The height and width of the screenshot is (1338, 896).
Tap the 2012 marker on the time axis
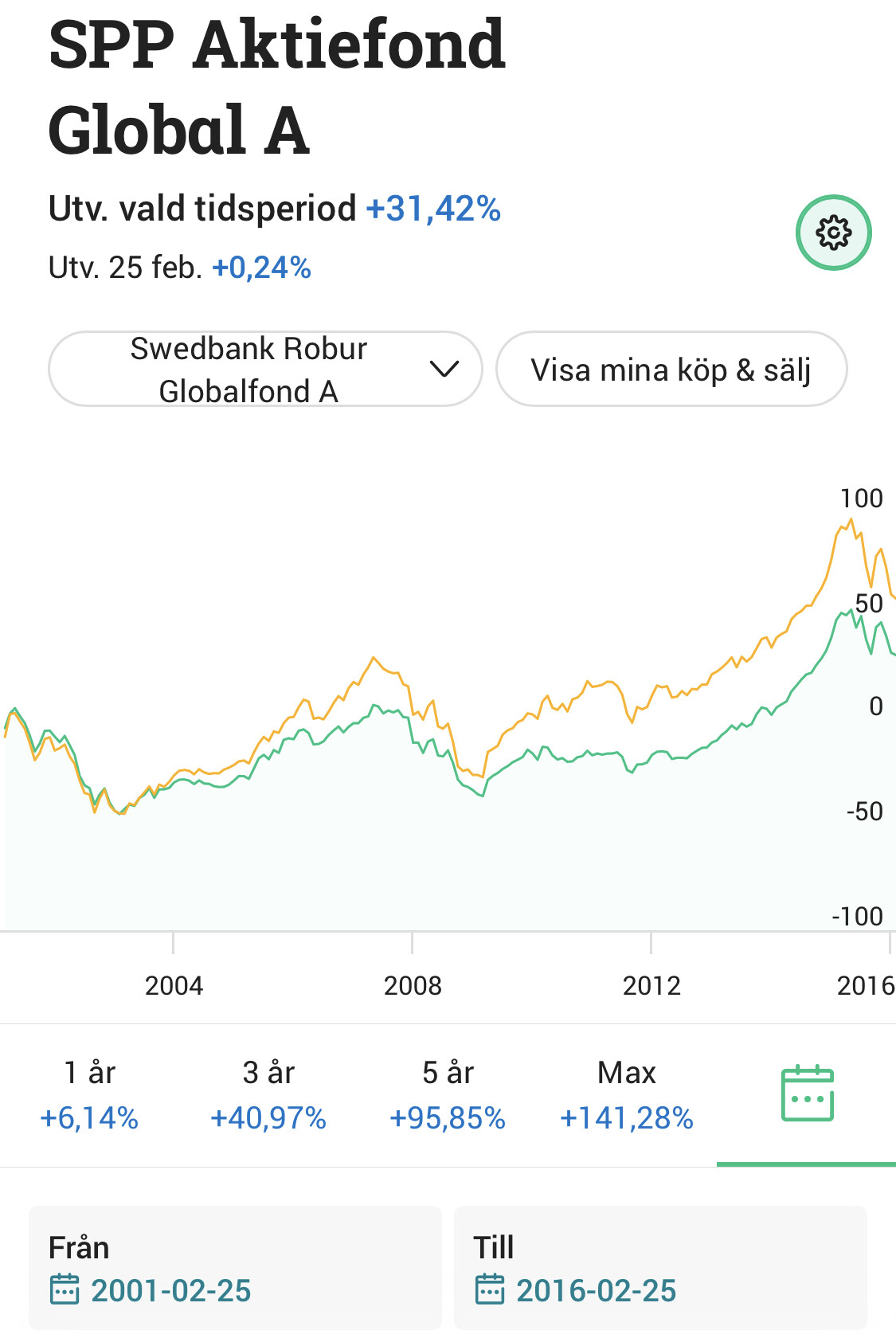tap(651, 985)
